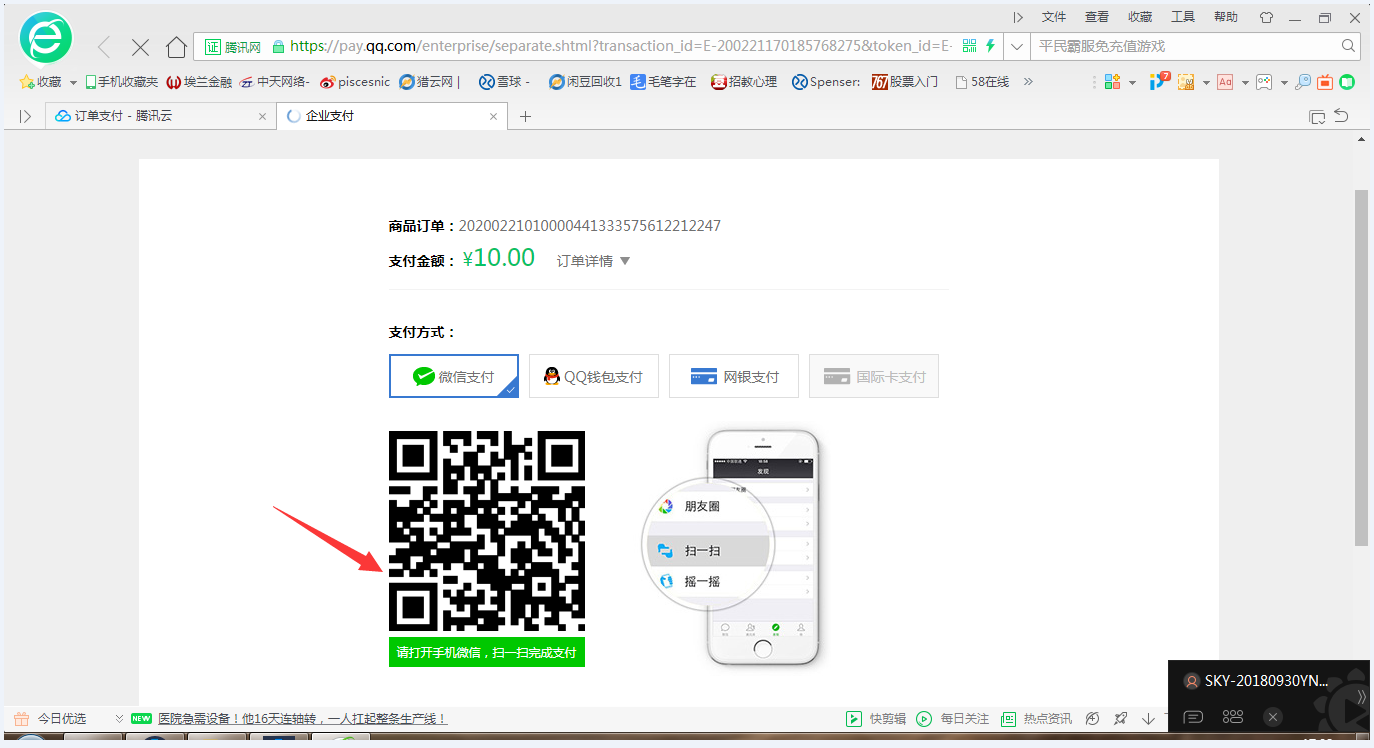
Task: Open the 查看 menu
Action: click(x=1097, y=17)
